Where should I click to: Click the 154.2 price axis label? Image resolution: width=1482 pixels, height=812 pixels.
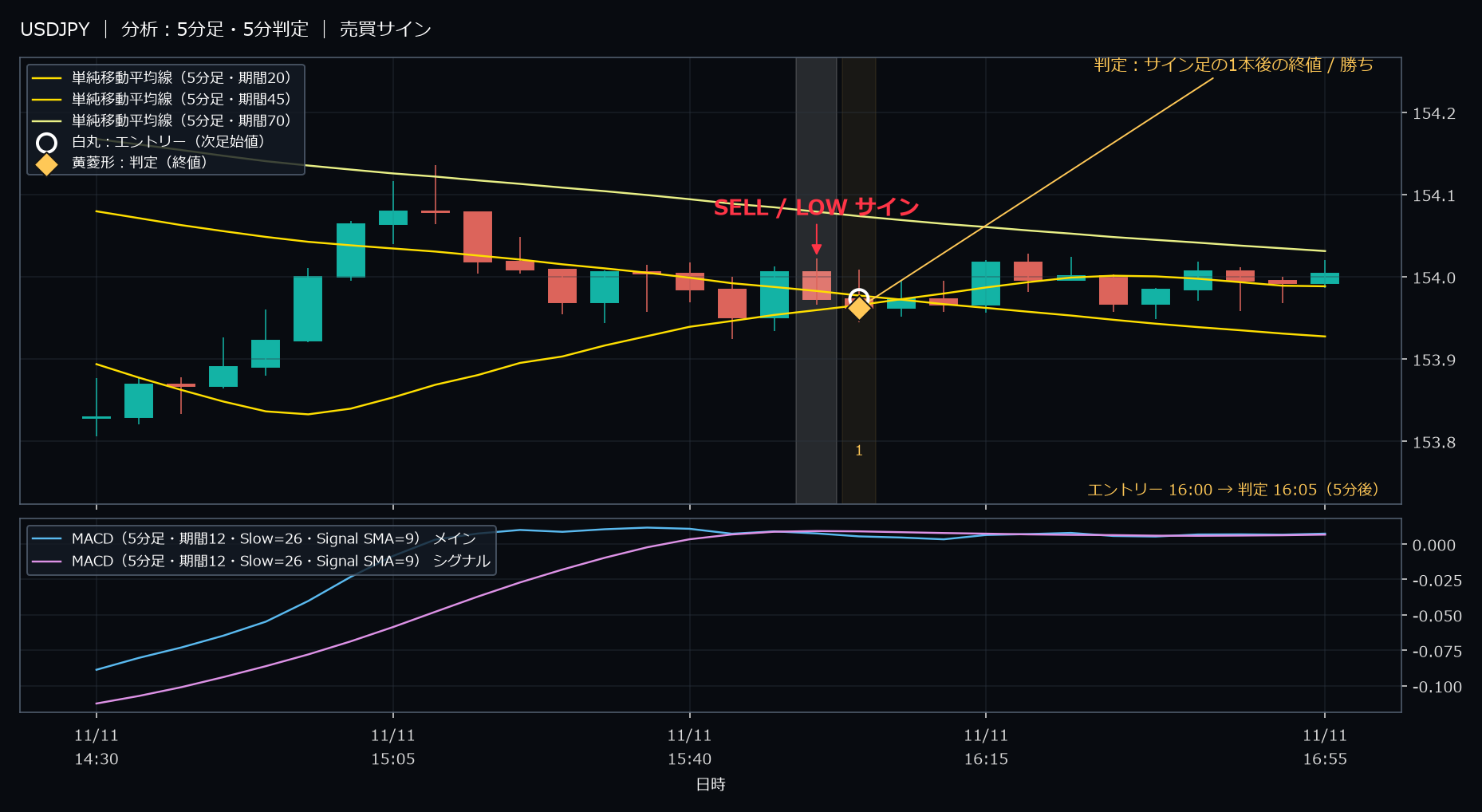1433,113
